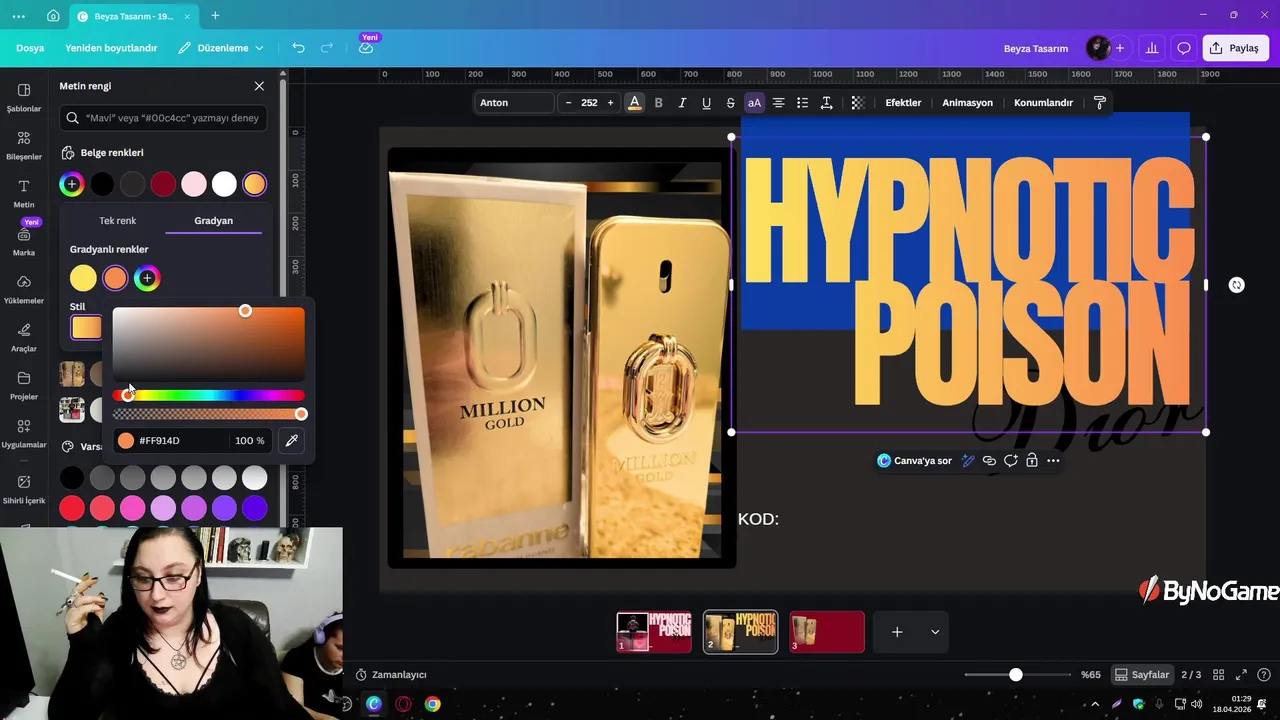Open the Anton font dropdown
Screen dimensions: 1280x720
pos(514,103)
